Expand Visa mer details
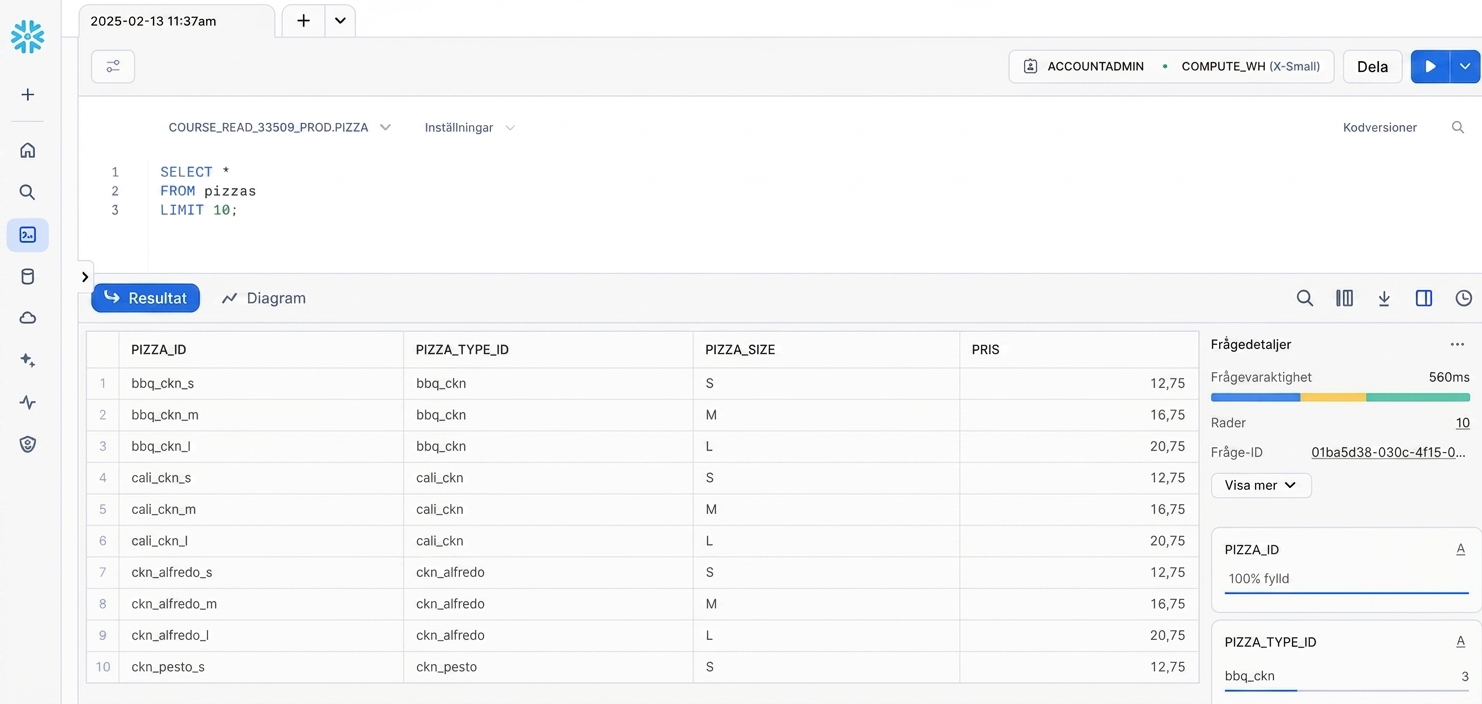 click(1261, 485)
